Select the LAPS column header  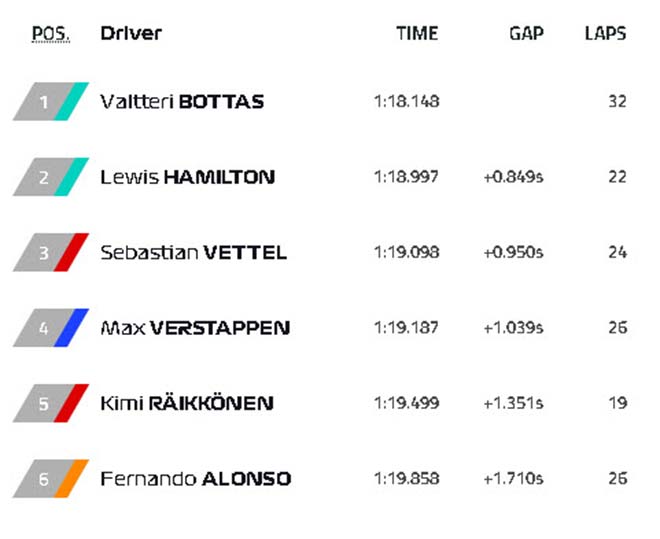(x=606, y=34)
